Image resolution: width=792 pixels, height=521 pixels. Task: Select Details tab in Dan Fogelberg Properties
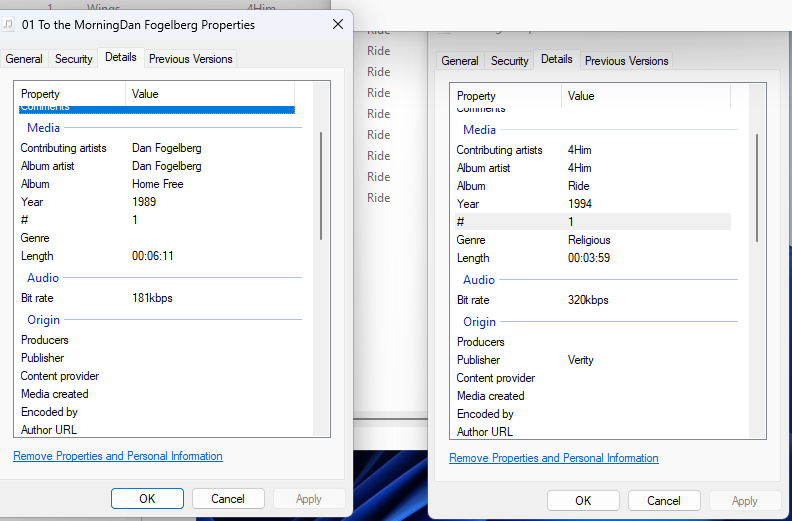(121, 57)
